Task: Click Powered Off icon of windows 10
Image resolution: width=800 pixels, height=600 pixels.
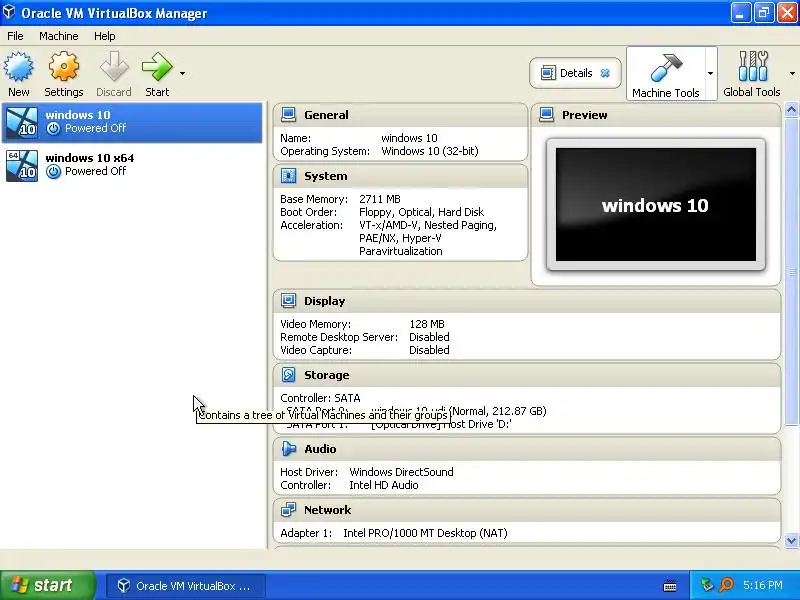Action: 53,129
